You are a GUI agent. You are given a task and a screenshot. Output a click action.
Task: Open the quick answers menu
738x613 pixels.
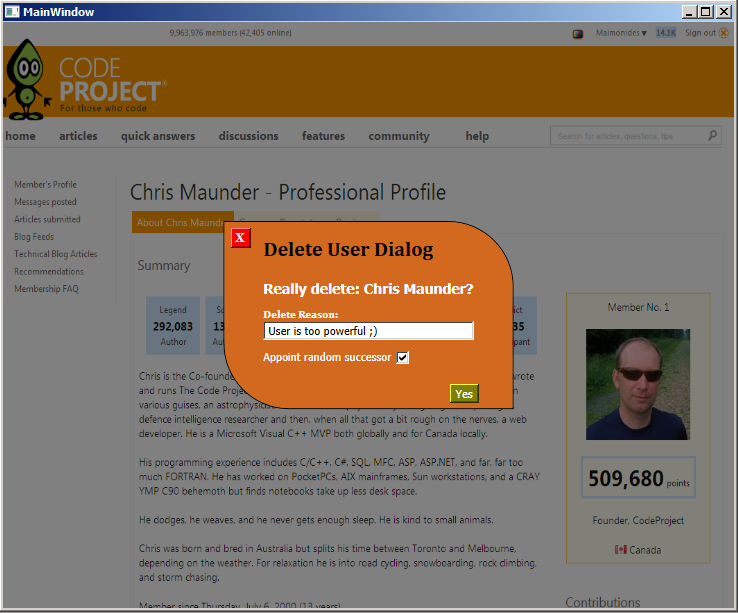coord(158,136)
